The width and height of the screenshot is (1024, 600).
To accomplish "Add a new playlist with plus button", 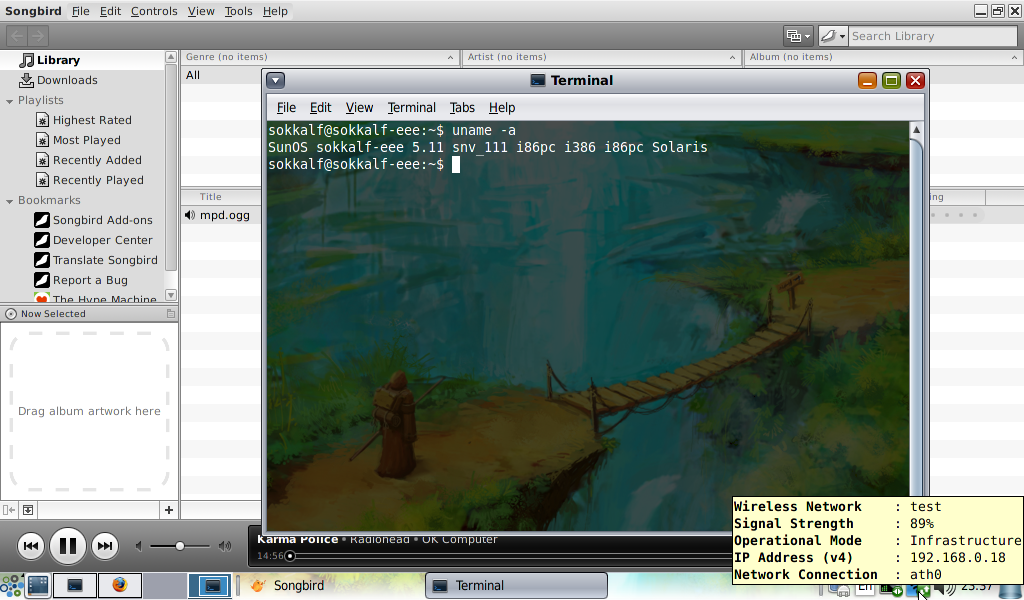I will pyautogui.click(x=168, y=510).
